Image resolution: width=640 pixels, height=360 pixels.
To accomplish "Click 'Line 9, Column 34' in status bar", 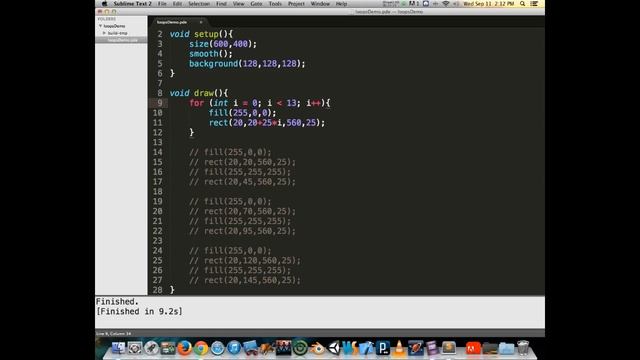I will (x=113, y=333).
